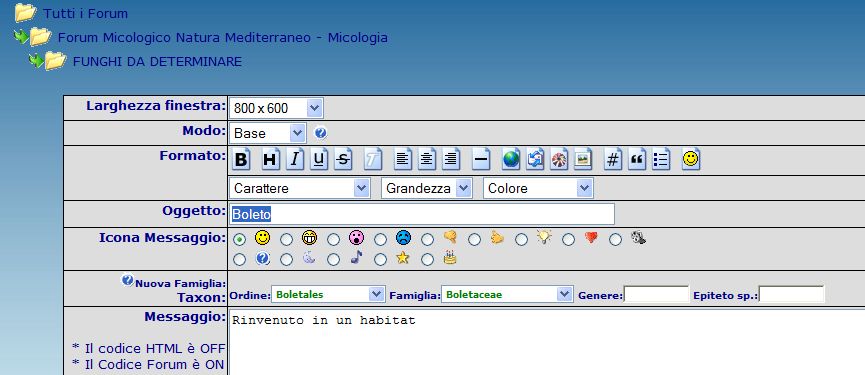The height and width of the screenshot is (375, 865).
Task: Click the Tutti i Forum folder icon
Action: tap(25, 12)
